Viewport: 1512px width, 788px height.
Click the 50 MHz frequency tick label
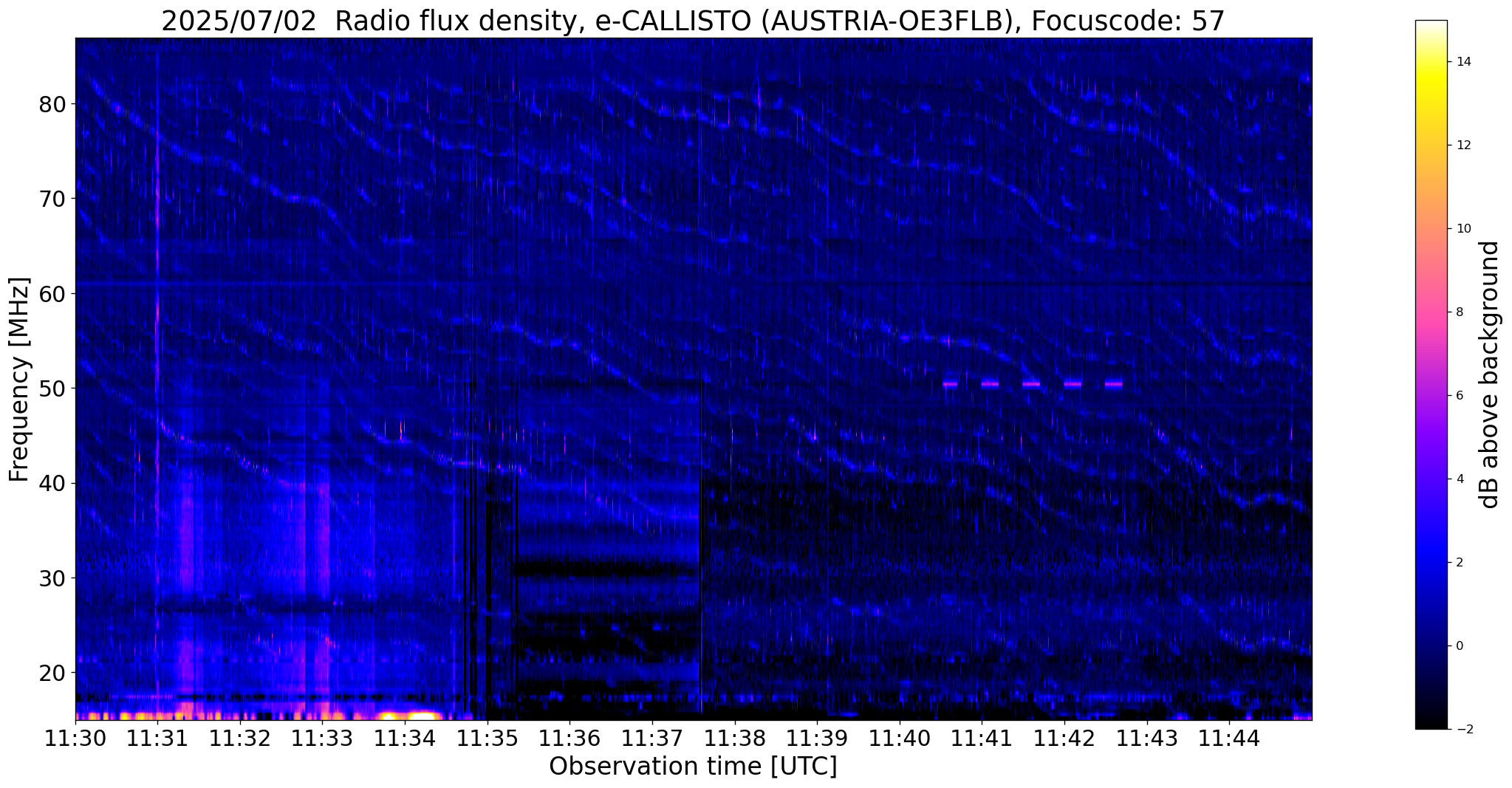52,388
